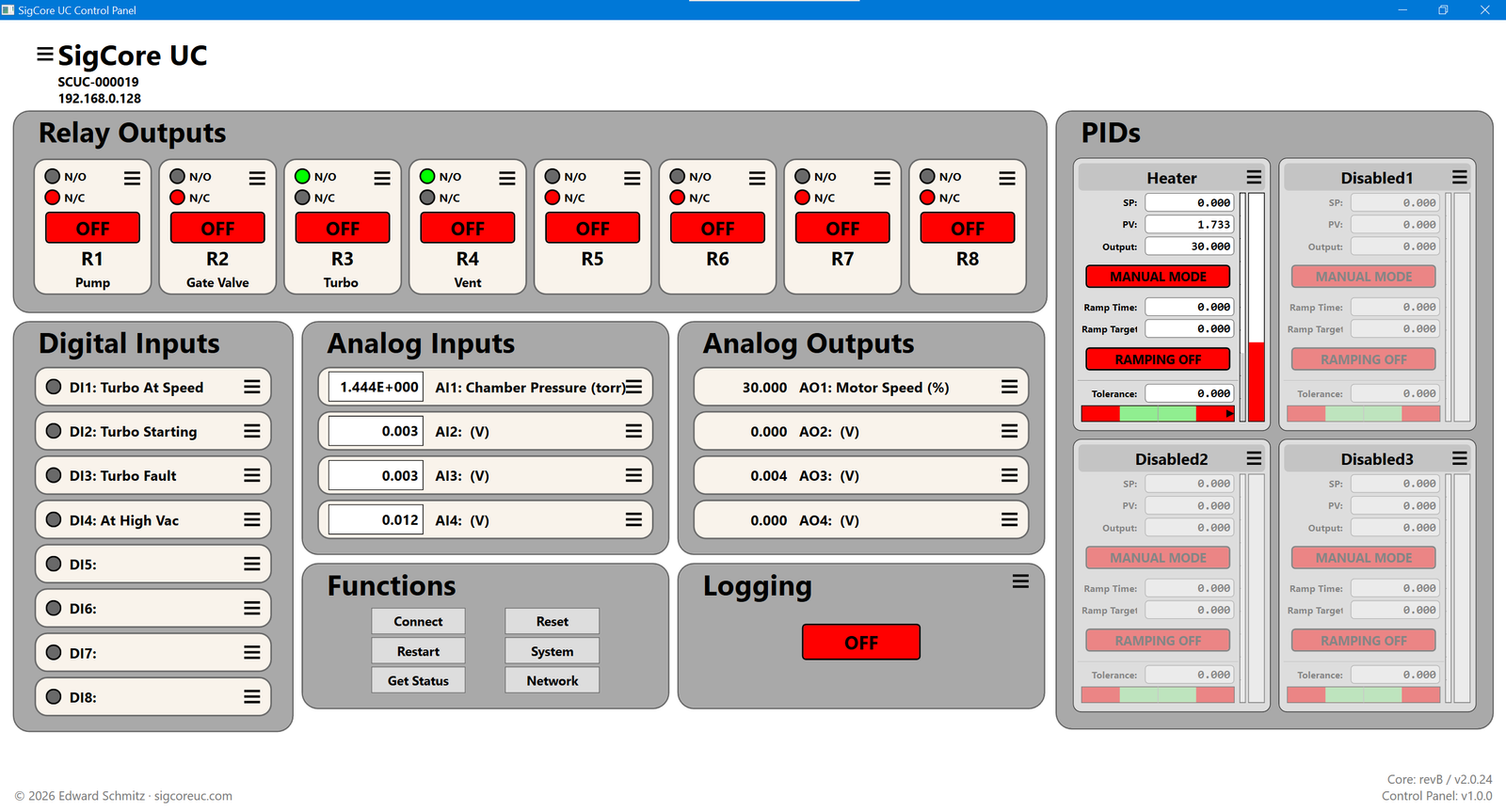Open the AO2 menu icon
The height and width of the screenshot is (812, 1506).
tap(1009, 431)
